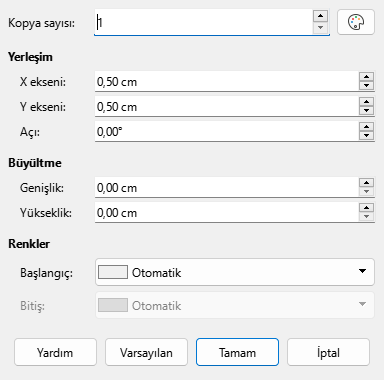Reset values with Varsayılan button
Viewport: 384px width, 380px height.
pyautogui.click(x=146, y=352)
